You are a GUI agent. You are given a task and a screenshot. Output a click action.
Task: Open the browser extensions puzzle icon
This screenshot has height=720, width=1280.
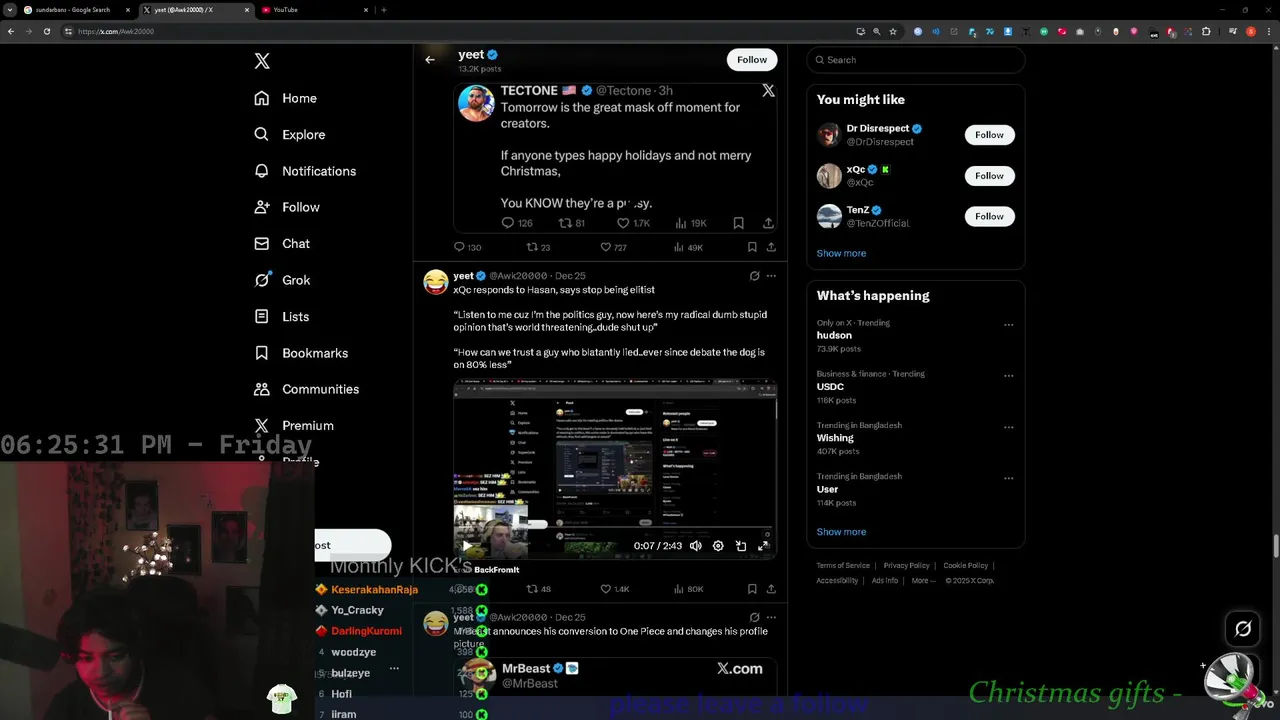coord(1206,31)
